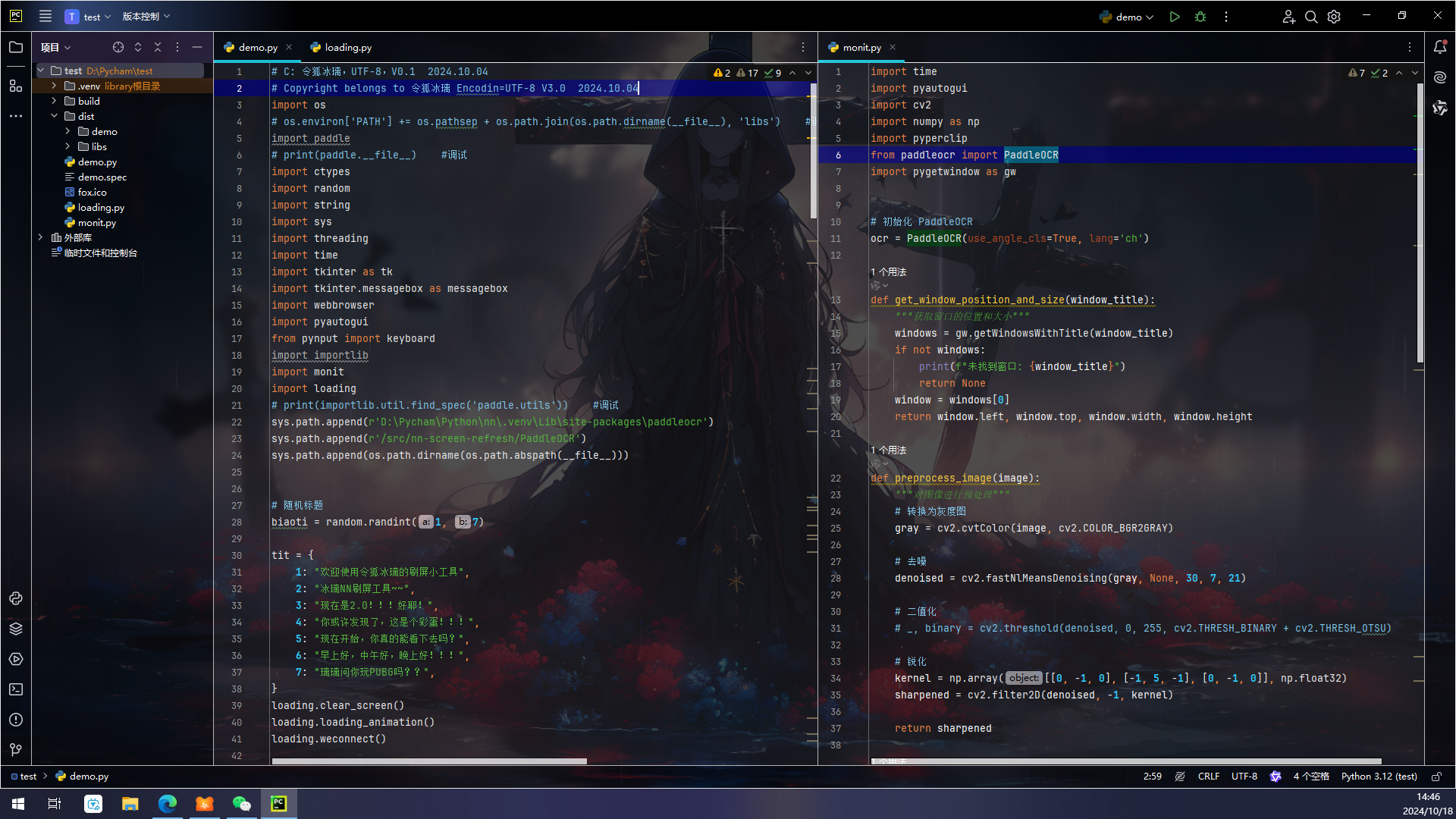Go to next highlighted error in demo.py
Viewport: 1456px width, 819px height.
point(808,73)
